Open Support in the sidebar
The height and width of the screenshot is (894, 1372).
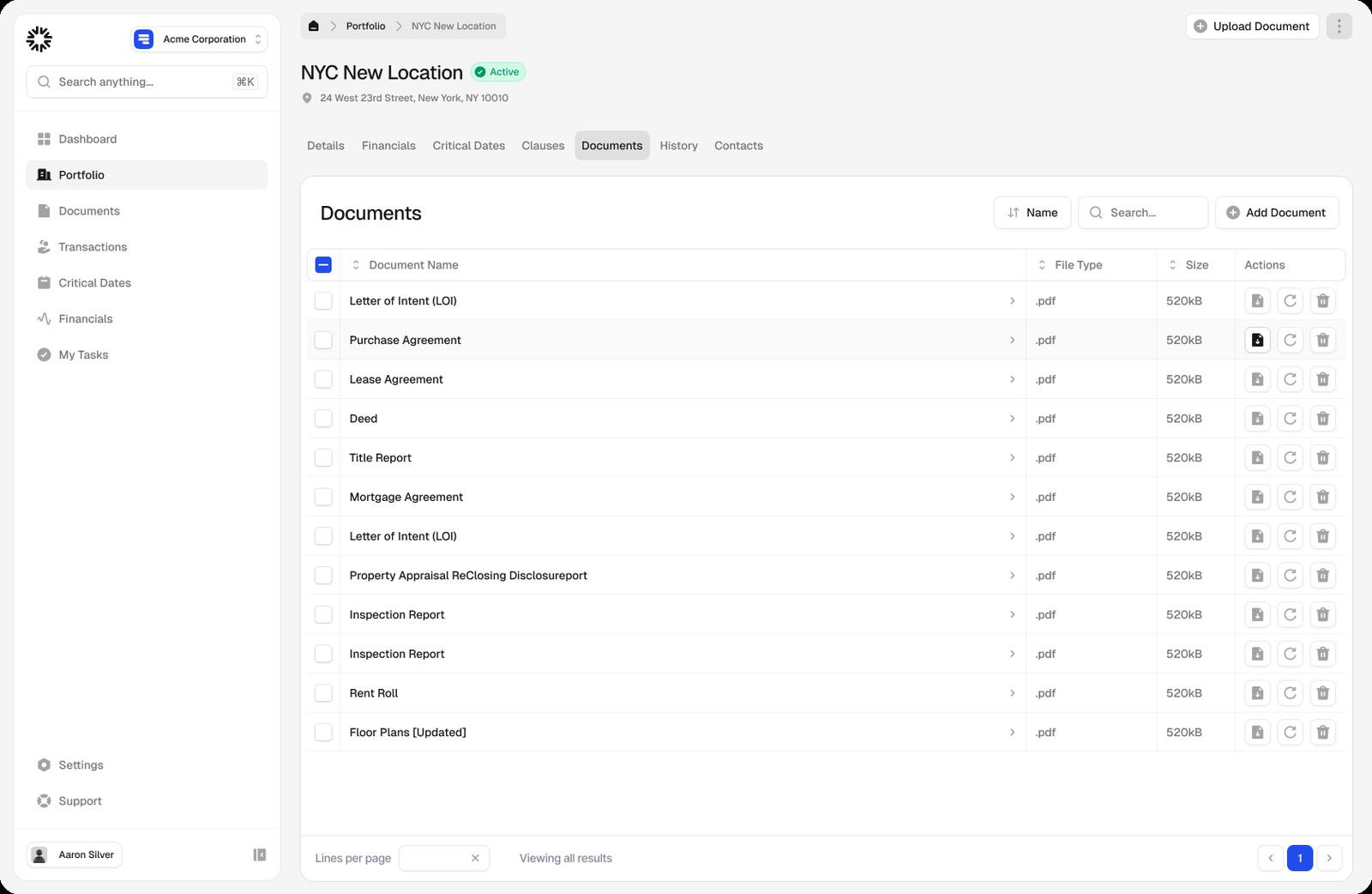click(147, 801)
